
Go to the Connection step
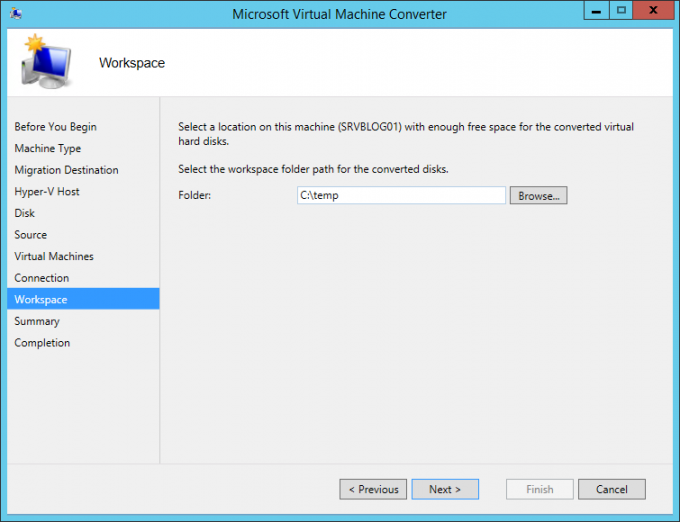pyautogui.click(x=41, y=278)
